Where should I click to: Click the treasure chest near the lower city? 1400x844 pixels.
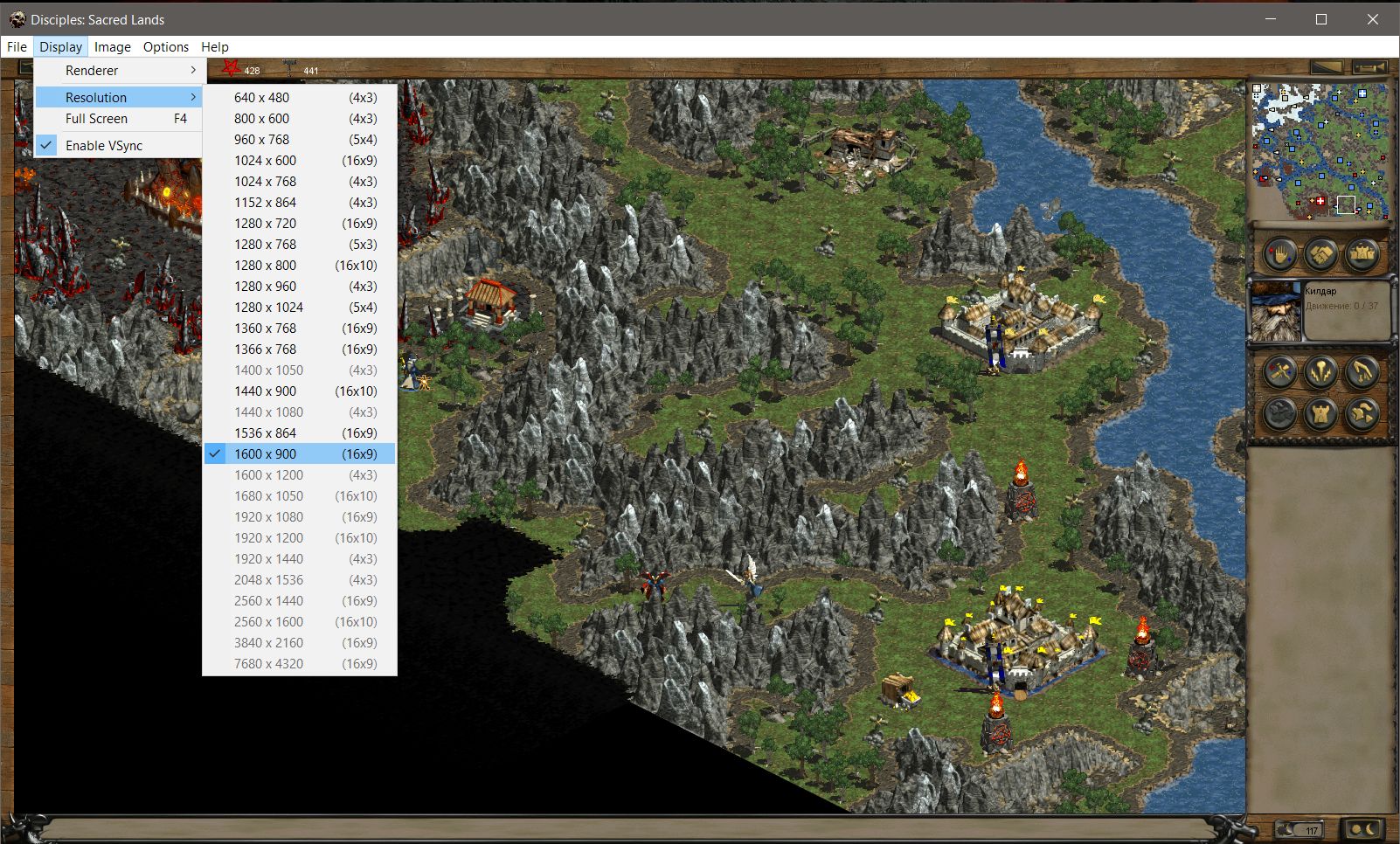[900, 689]
